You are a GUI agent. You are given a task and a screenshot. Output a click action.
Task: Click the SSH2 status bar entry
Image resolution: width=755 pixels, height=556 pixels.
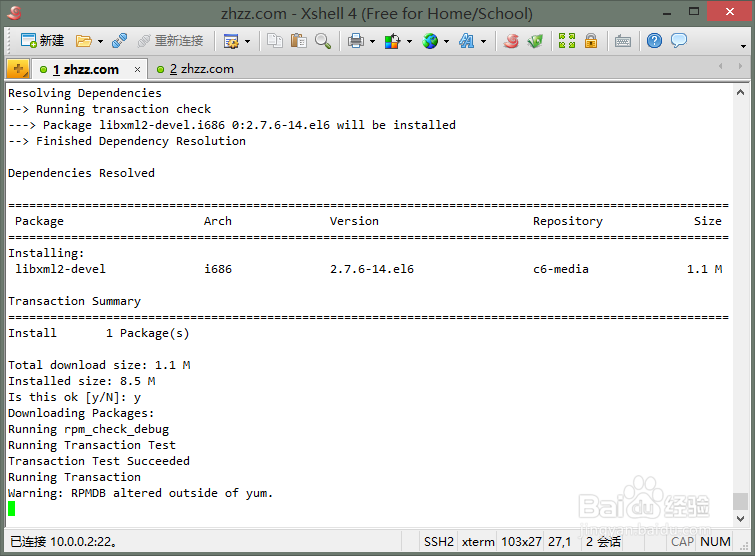click(x=439, y=542)
